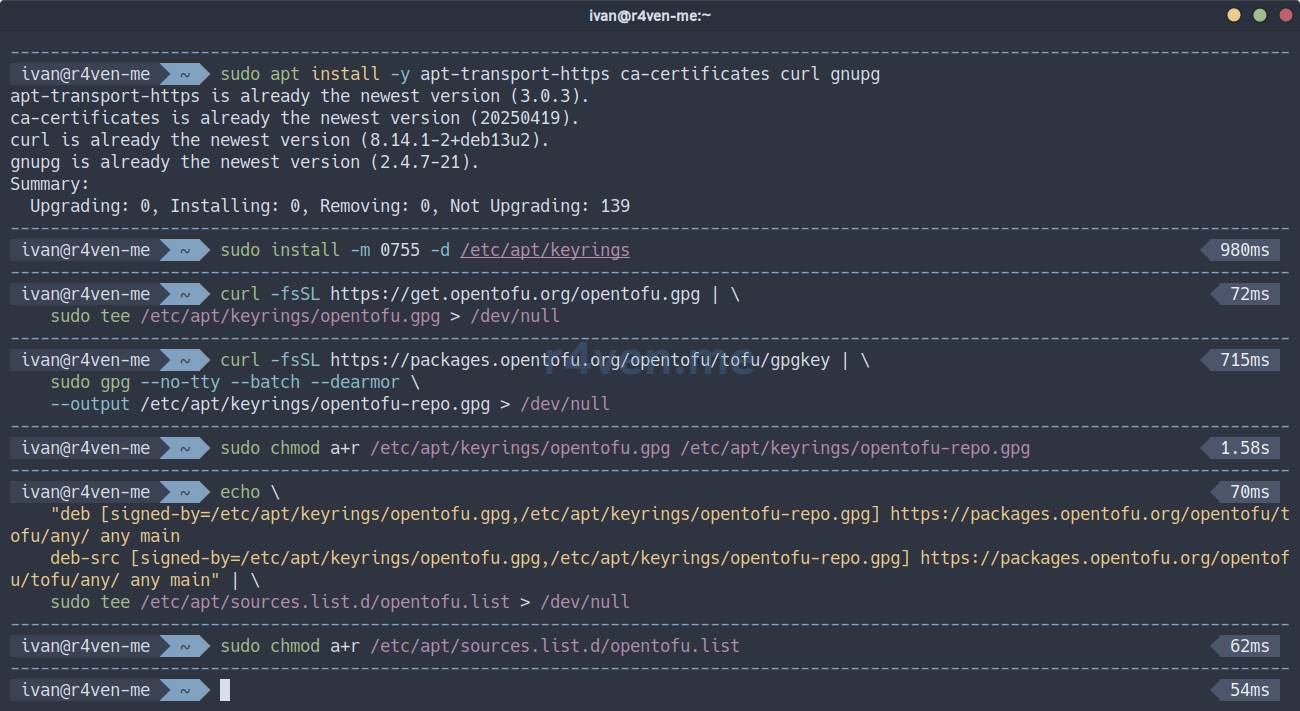Viewport: 1300px width, 711px height.
Task: Click the tilde segment beside the cursor
Action: 185,690
